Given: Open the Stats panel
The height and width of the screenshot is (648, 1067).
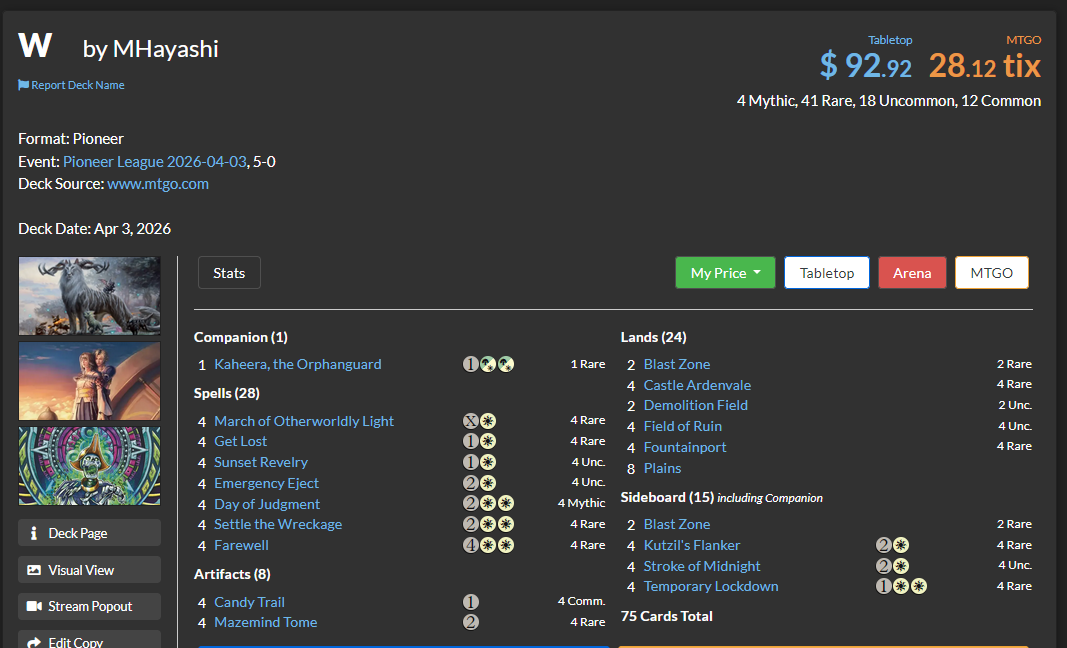Looking at the screenshot, I should coord(229,273).
